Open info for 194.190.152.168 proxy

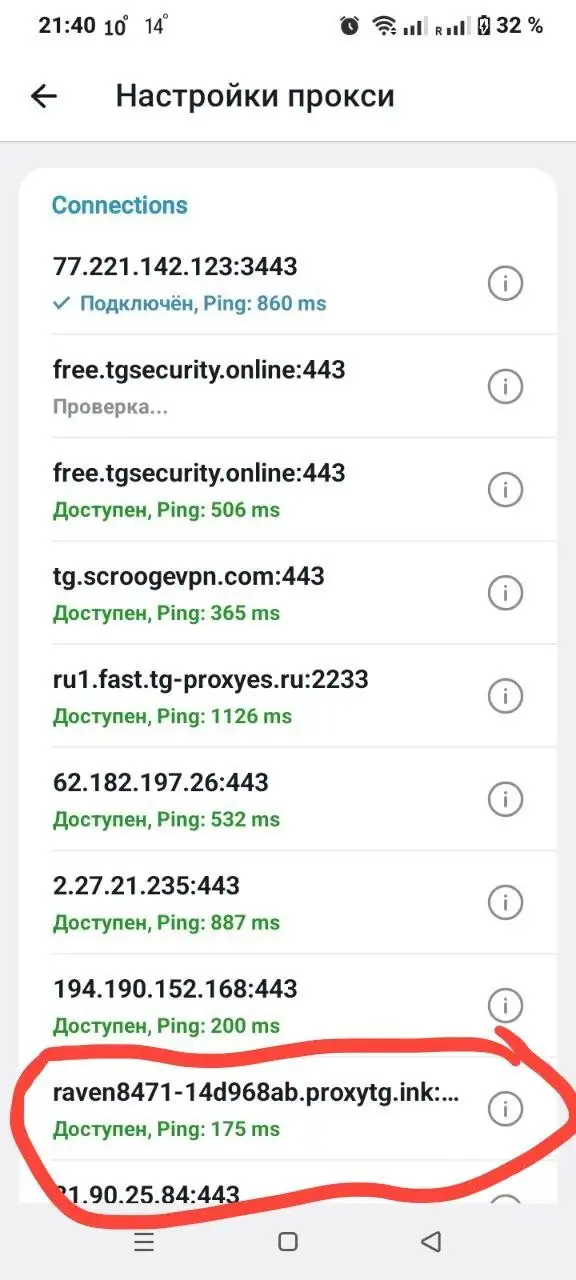[x=506, y=1005]
